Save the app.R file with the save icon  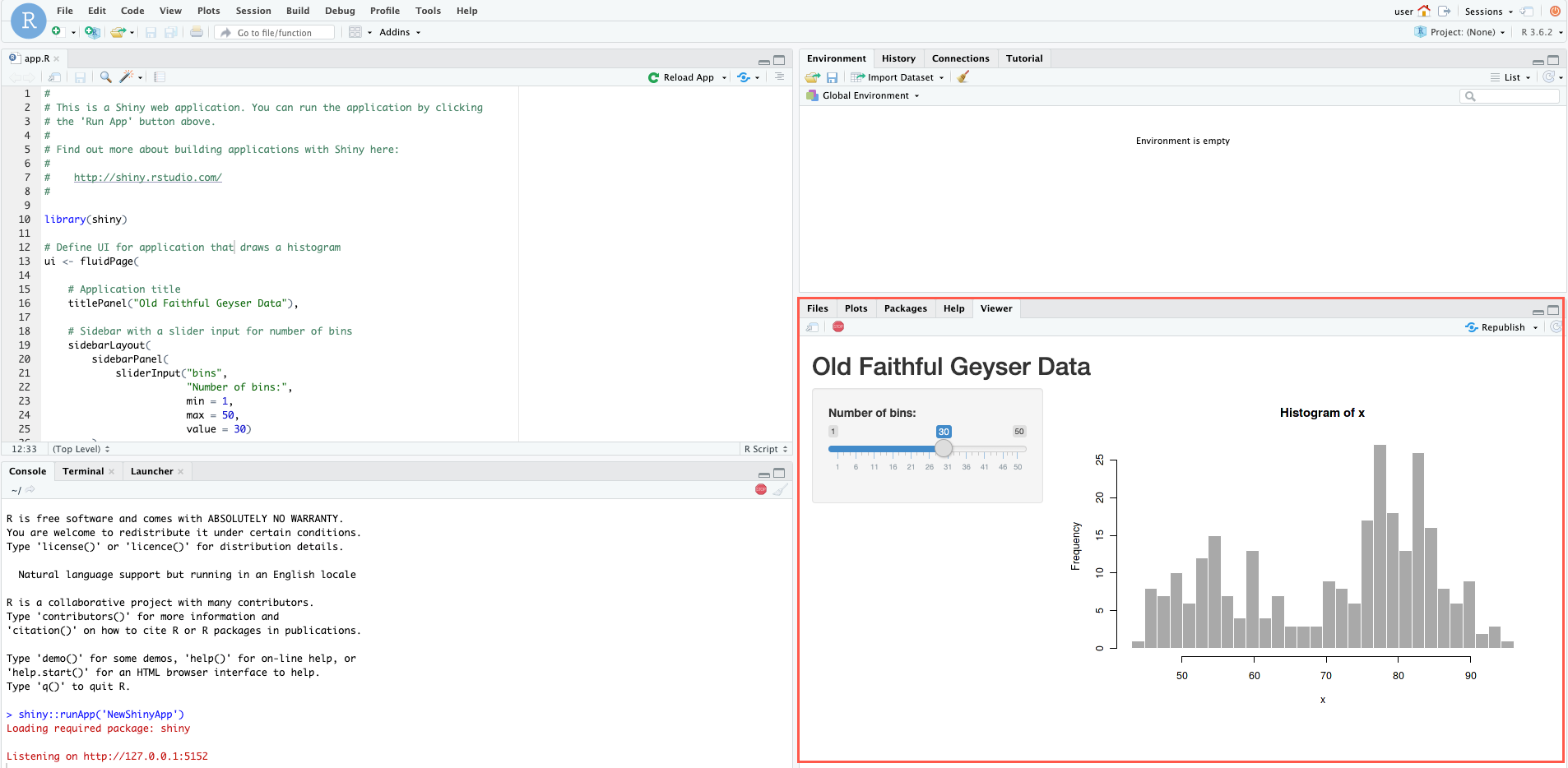click(80, 76)
